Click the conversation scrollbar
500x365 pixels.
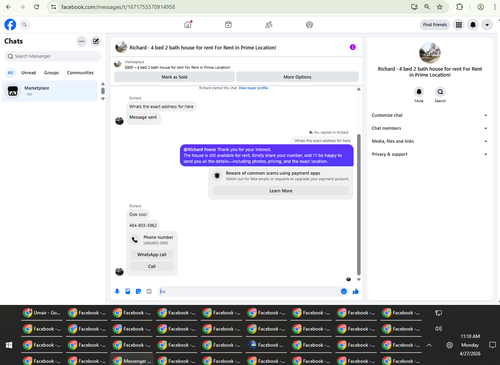click(359, 204)
